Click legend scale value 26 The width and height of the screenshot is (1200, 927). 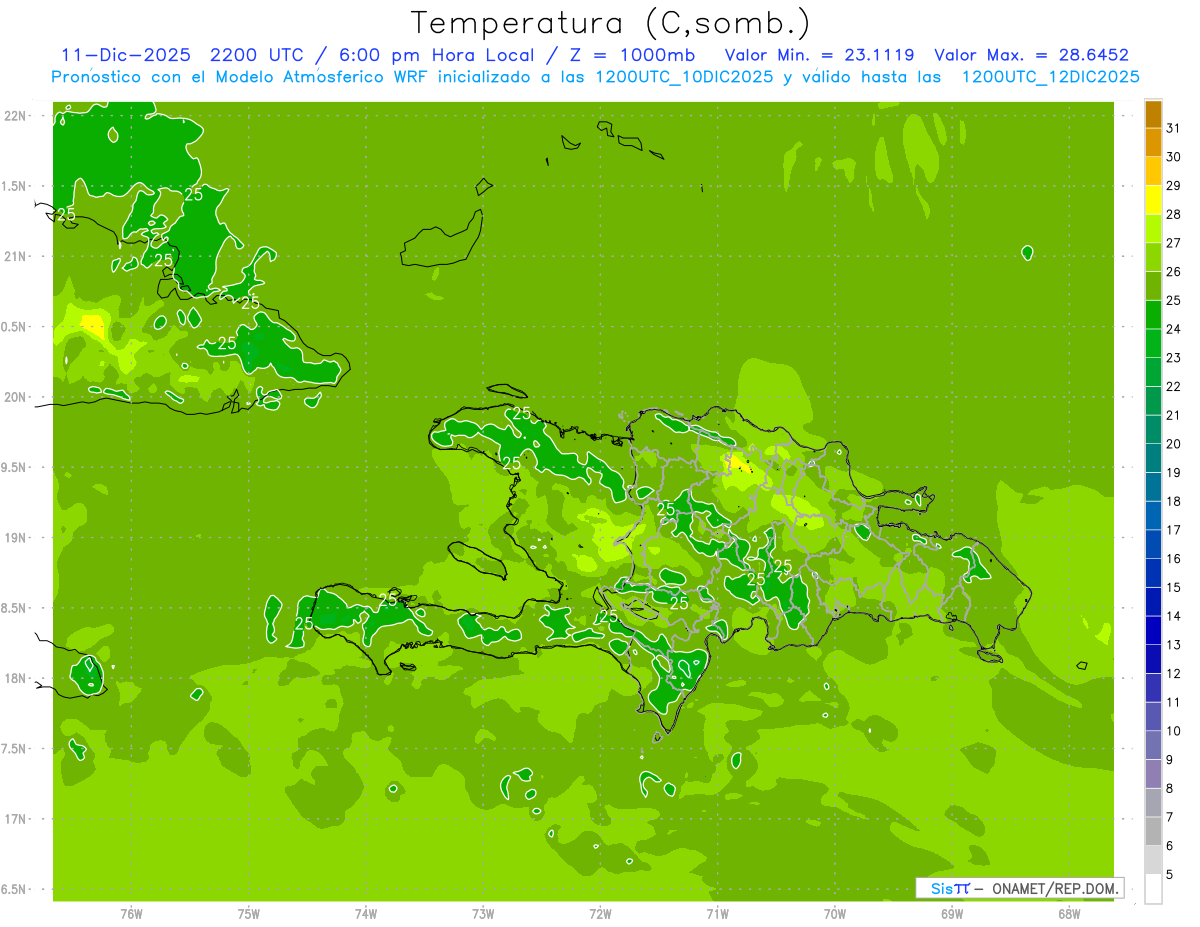point(1173,272)
